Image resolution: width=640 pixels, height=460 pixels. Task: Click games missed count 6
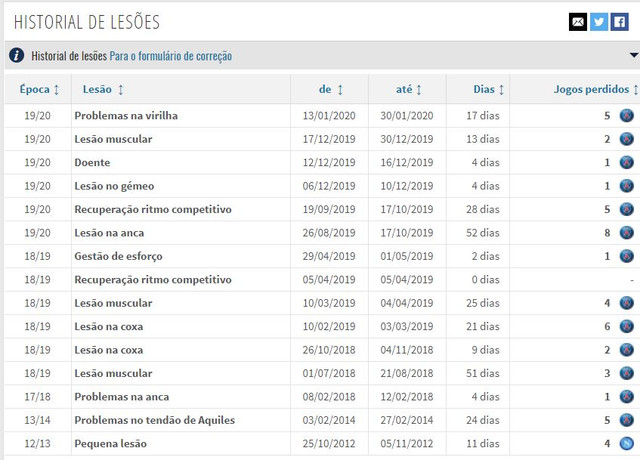click(607, 326)
